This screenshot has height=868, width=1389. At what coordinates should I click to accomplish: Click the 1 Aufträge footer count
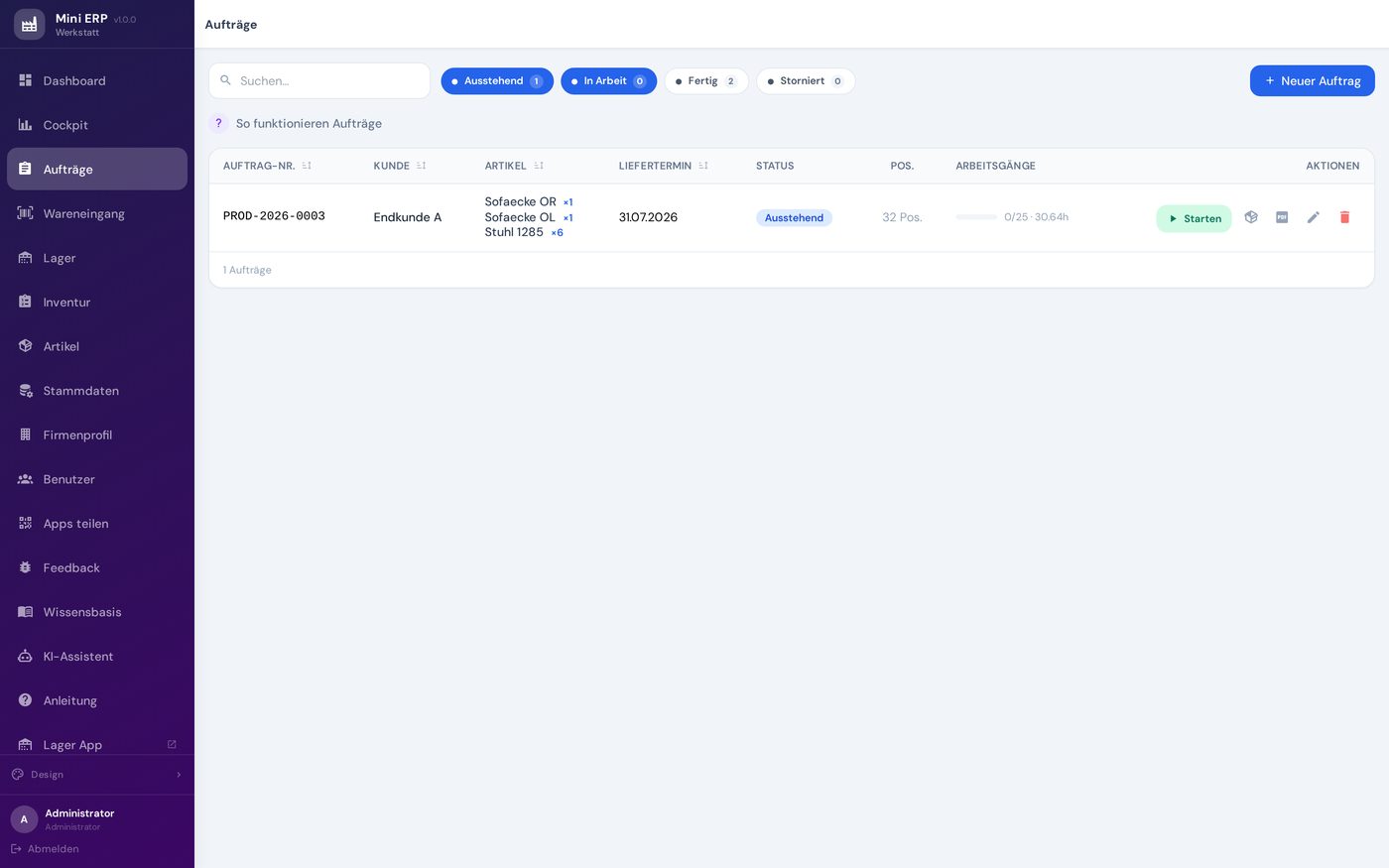pyautogui.click(x=247, y=270)
